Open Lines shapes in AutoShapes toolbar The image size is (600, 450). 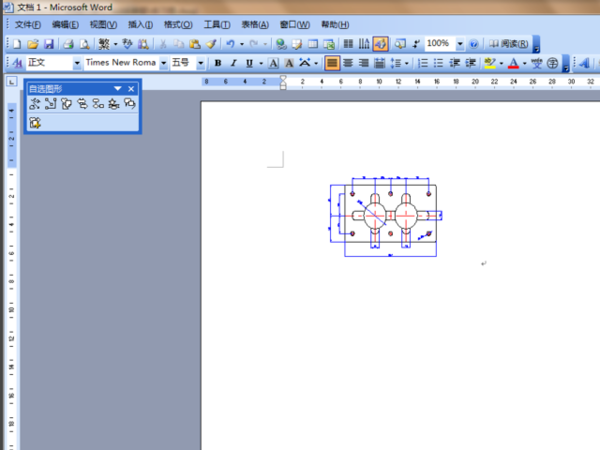[x=34, y=104]
